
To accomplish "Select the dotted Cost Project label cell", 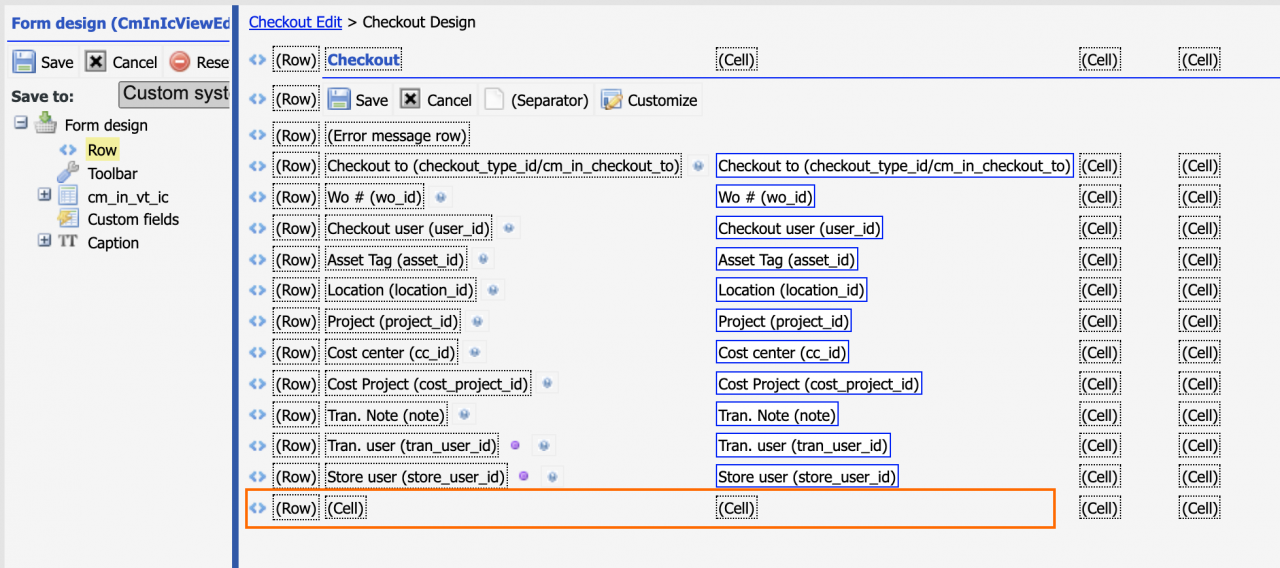I will tap(428, 383).
